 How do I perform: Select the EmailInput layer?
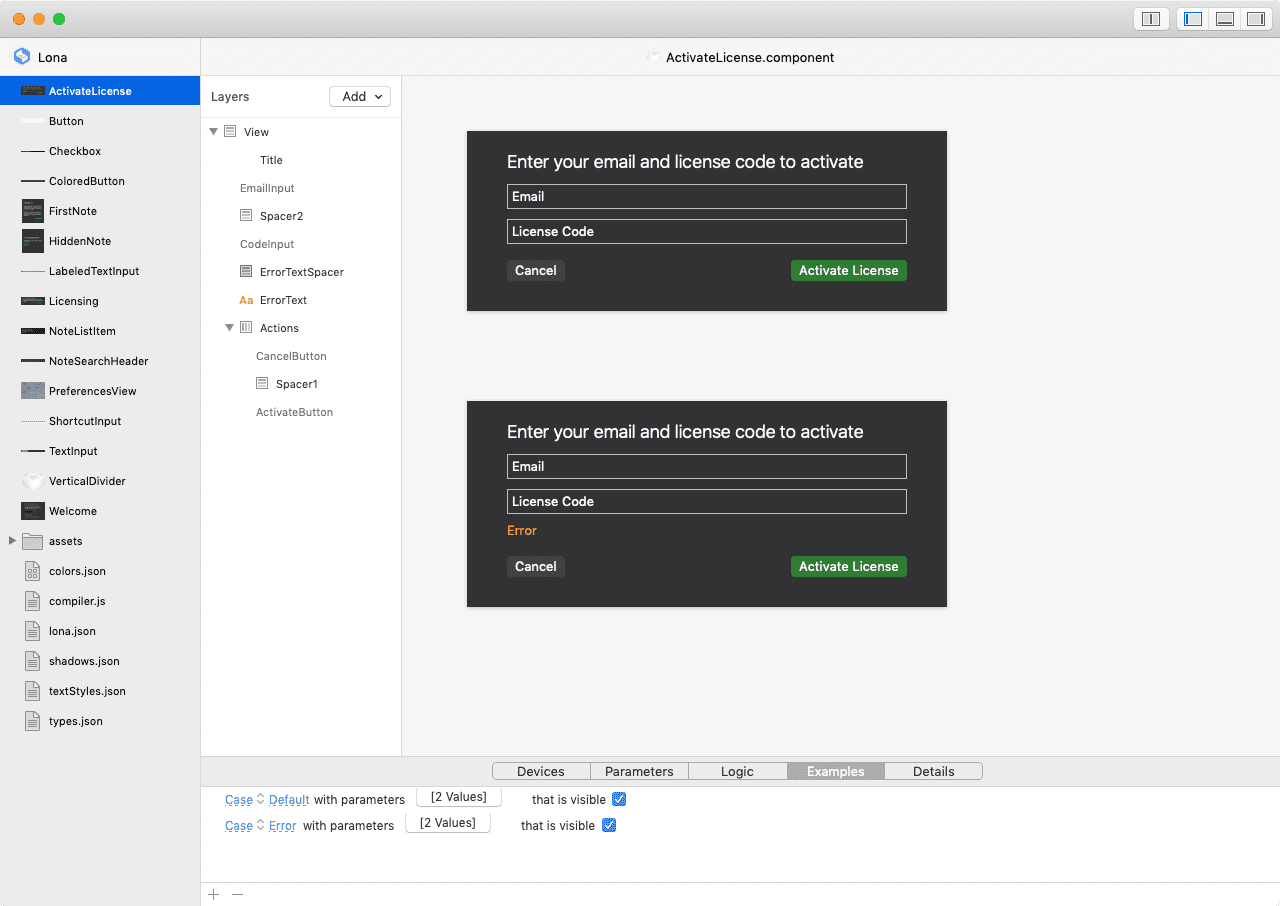(267, 188)
